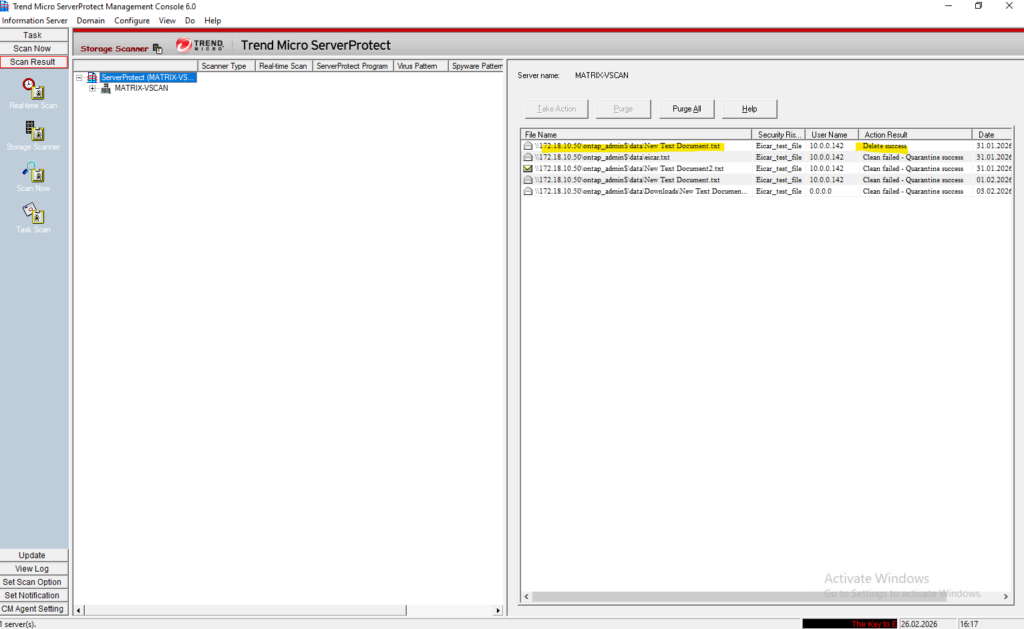Sort results by User Name column
Image resolution: width=1024 pixels, height=629 pixels.
tap(831, 135)
